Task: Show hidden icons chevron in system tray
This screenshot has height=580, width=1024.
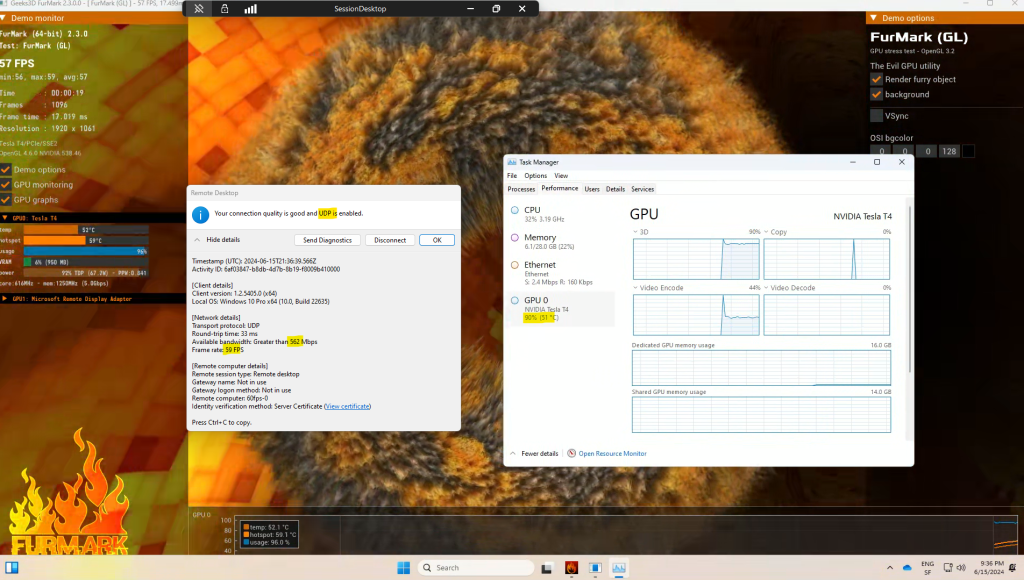Action: [x=889, y=568]
